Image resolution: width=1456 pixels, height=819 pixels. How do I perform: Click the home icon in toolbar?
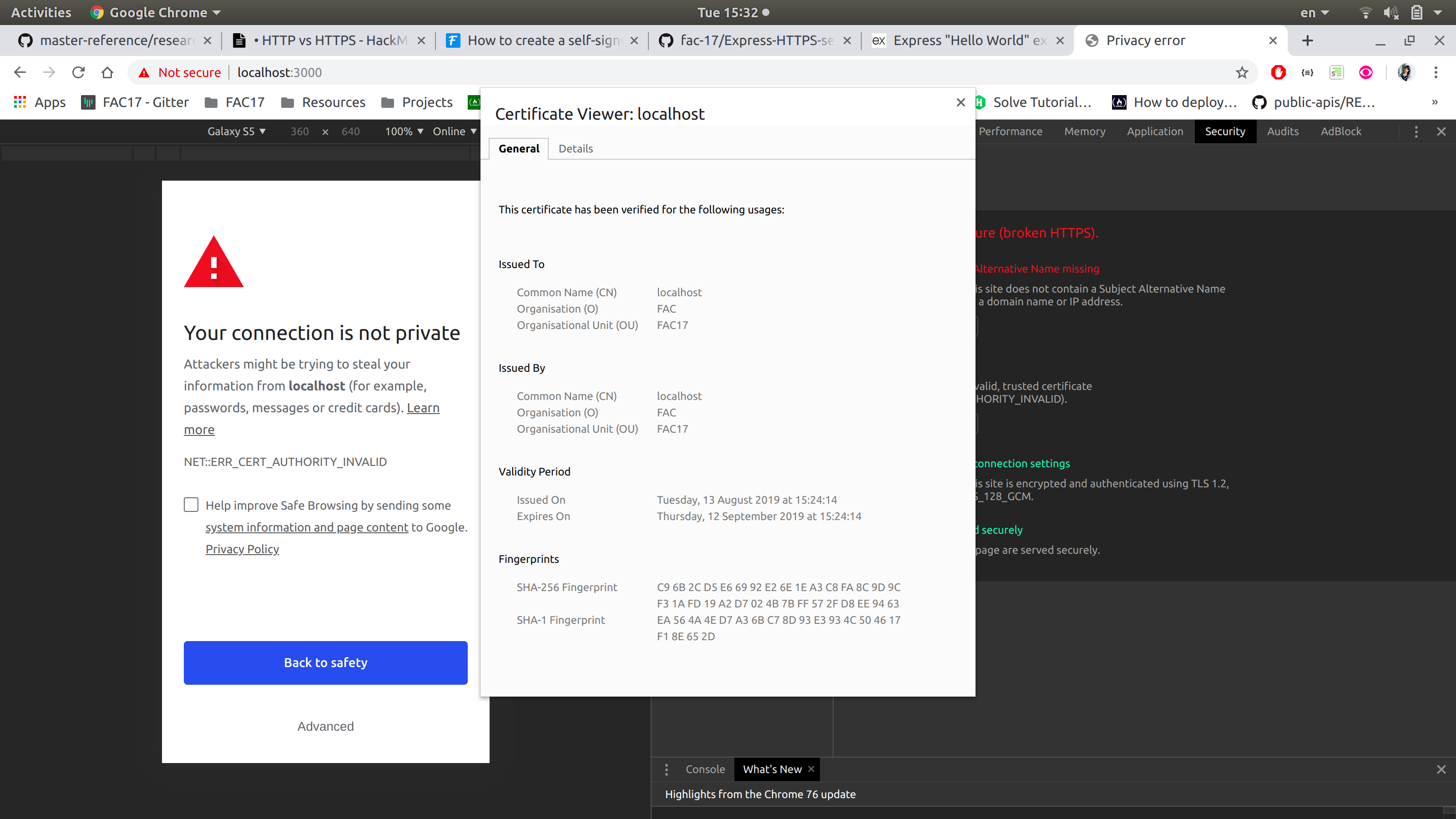[x=107, y=72]
